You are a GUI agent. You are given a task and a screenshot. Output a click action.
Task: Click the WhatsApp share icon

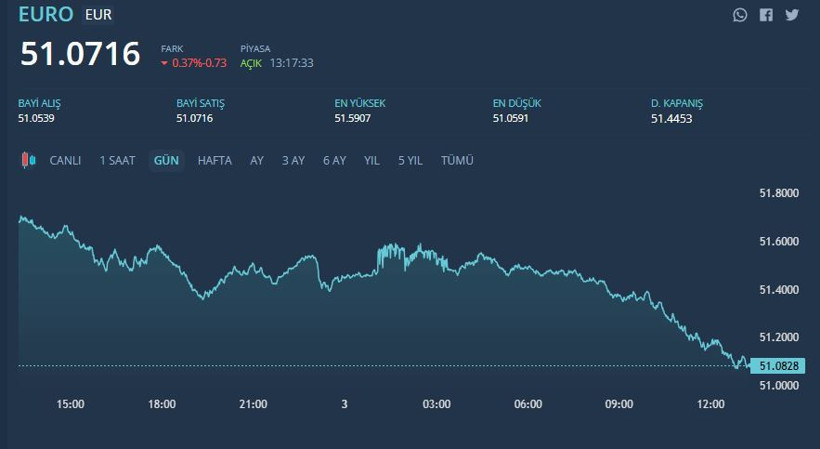click(x=740, y=15)
